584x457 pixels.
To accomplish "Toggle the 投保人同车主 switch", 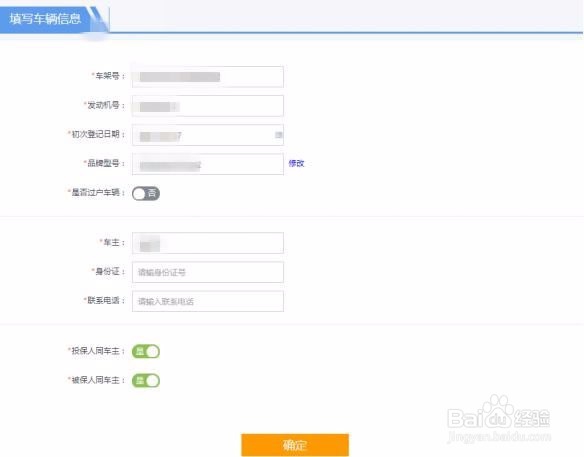I will pyautogui.click(x=146, y=351).
